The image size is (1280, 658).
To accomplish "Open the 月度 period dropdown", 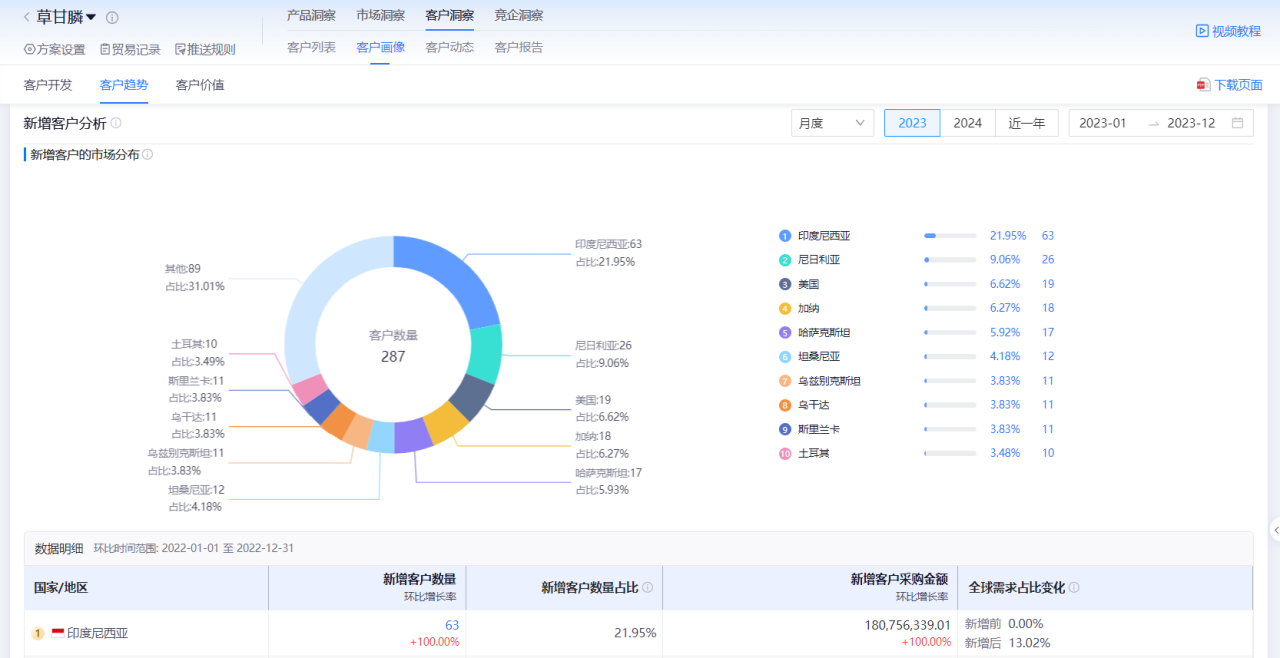I will point(832,123).
